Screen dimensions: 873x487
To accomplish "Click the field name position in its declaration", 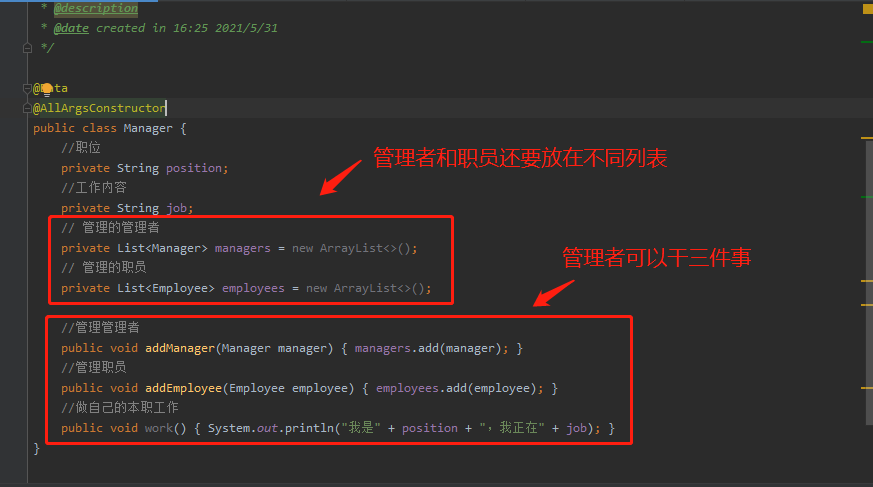I will click(x=194, y=168).
